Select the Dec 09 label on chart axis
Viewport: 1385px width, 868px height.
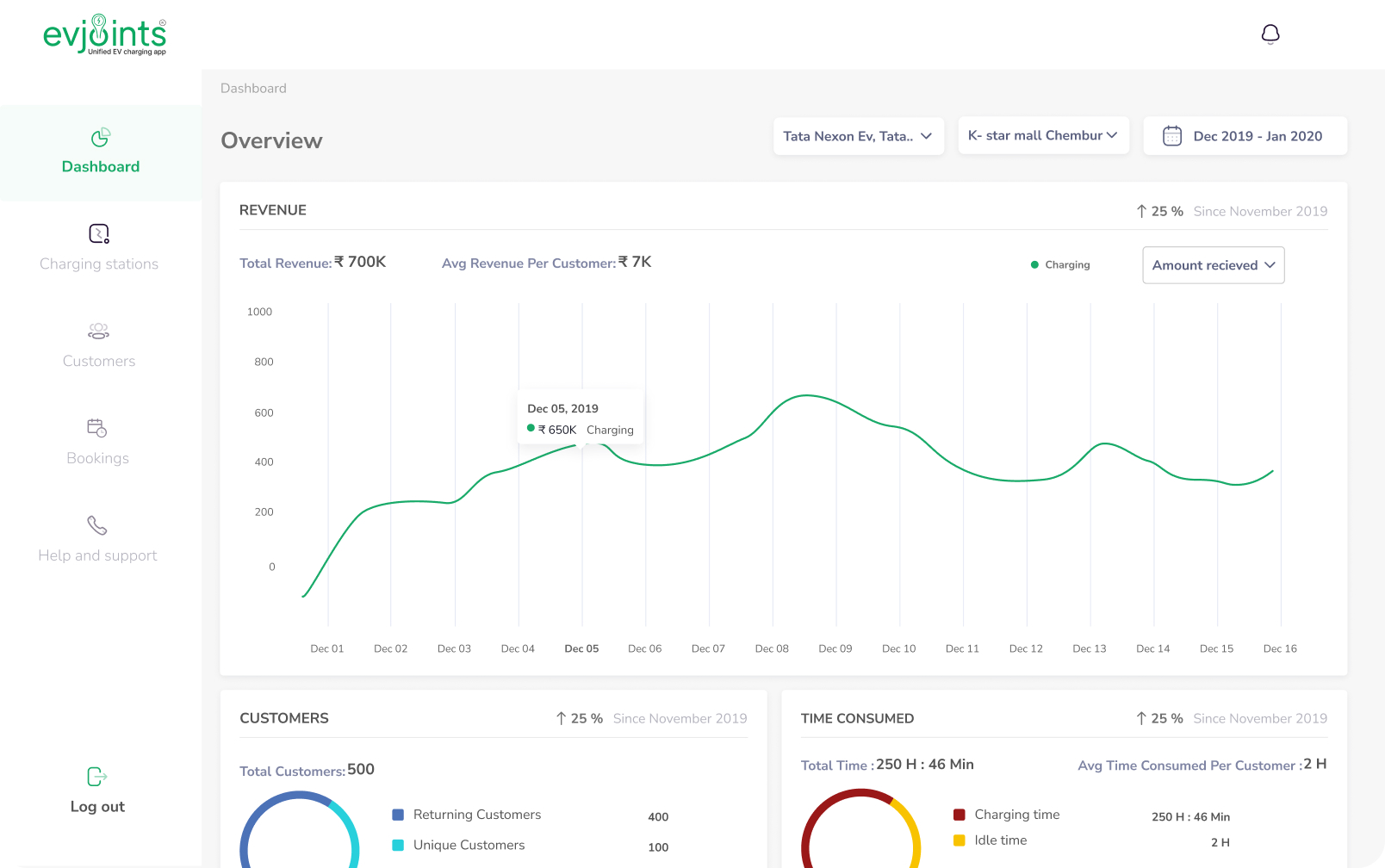835,649
